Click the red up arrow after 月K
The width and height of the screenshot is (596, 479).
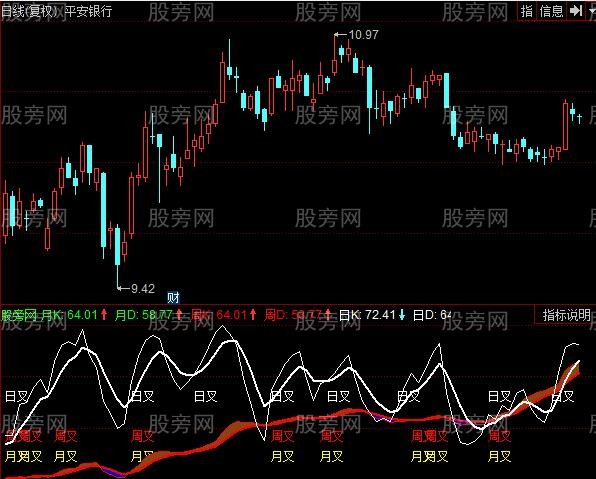(104, 315)
